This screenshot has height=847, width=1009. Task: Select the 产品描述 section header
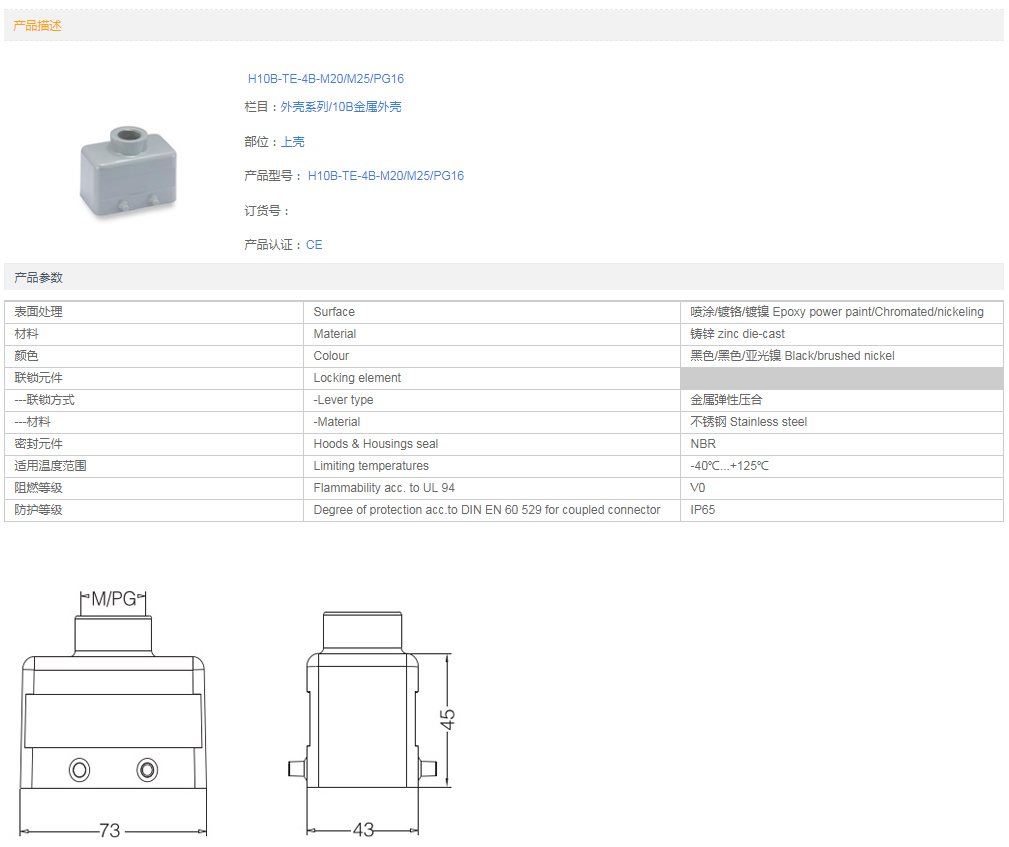pos(37,26)
